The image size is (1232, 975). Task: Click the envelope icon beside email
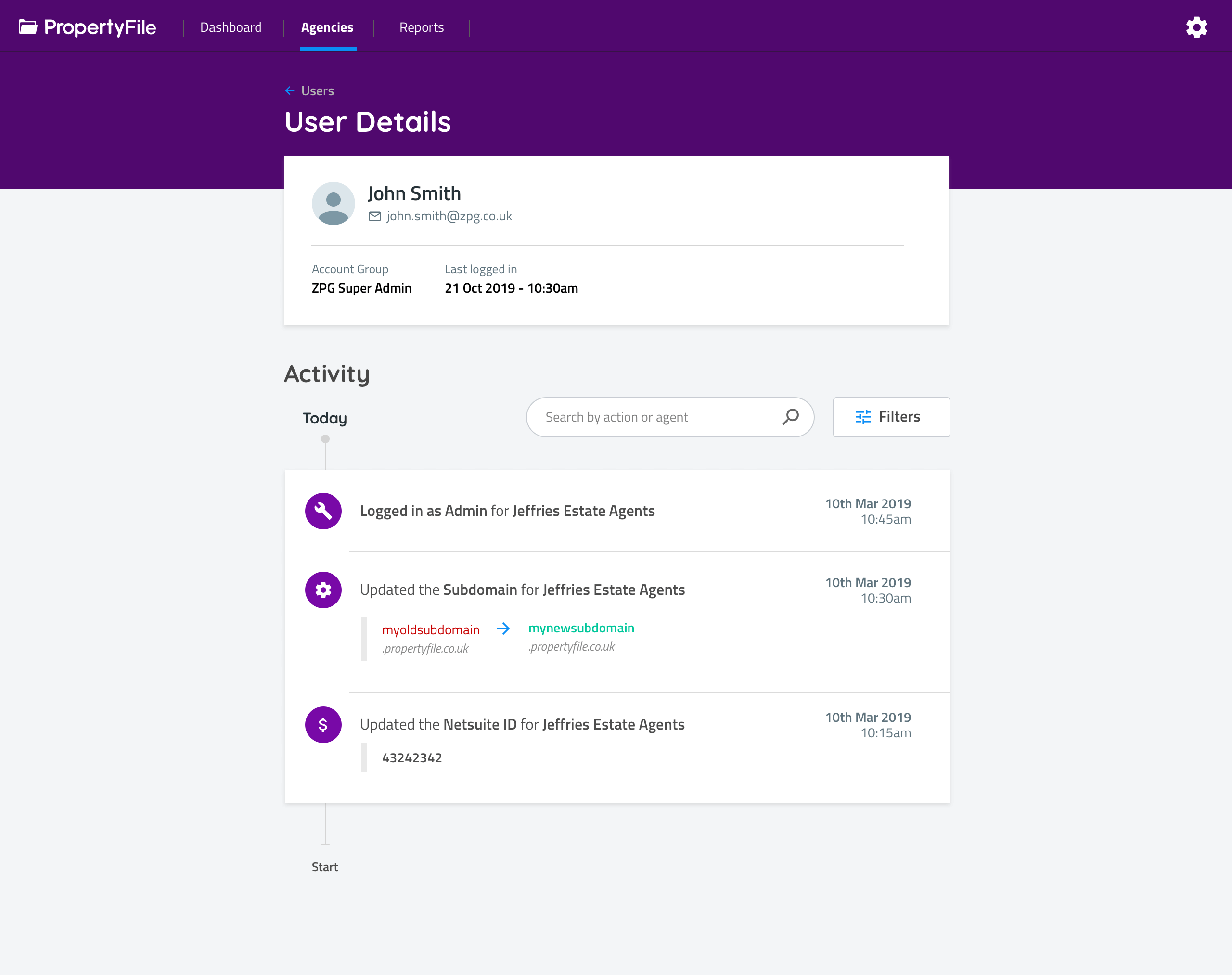(x=374, y=217)
